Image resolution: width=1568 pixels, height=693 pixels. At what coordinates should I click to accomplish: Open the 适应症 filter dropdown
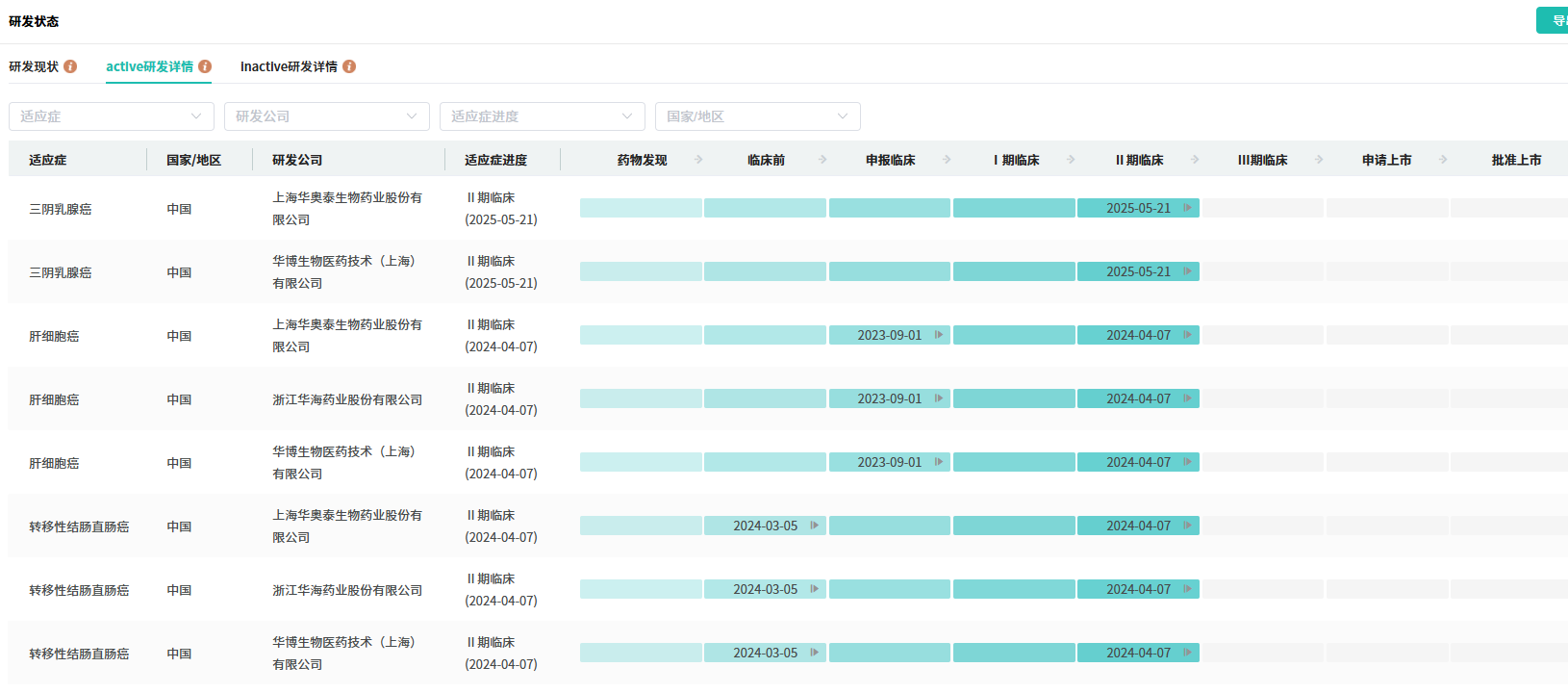[x=112, y=116]
